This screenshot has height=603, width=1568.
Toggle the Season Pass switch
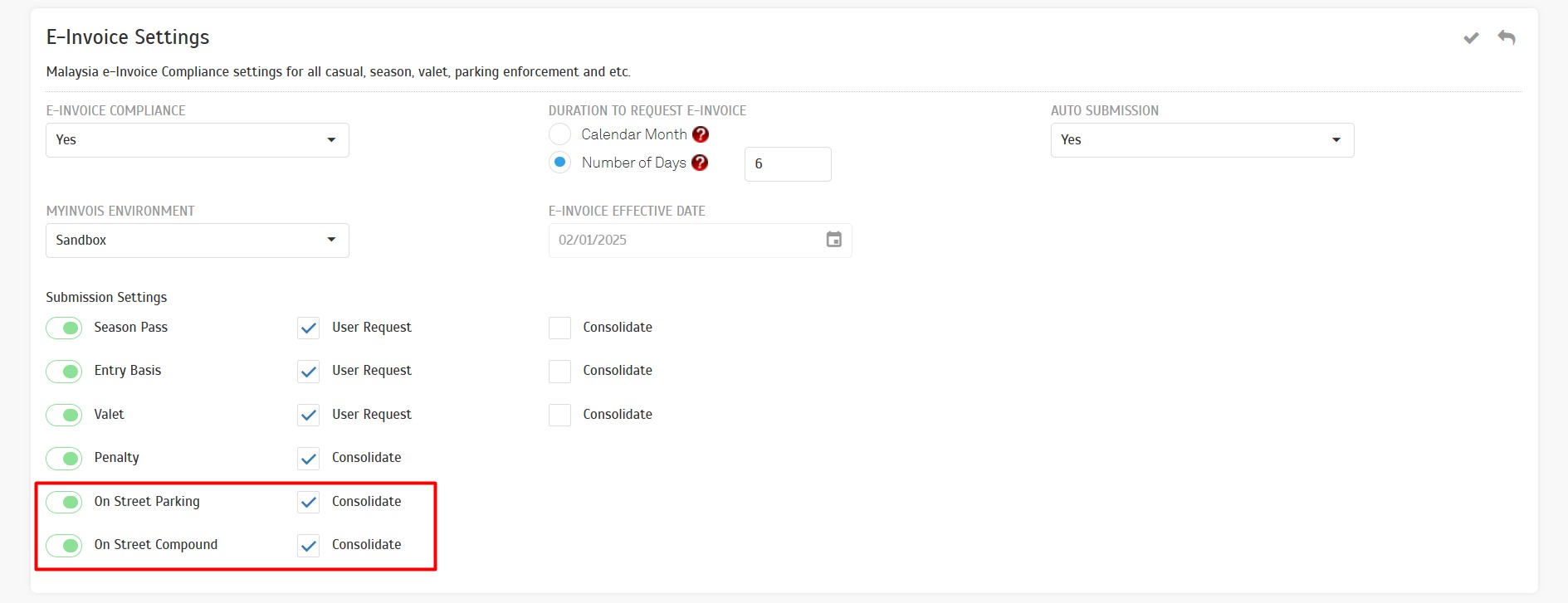pyautogui.click(x=65, y=328)
